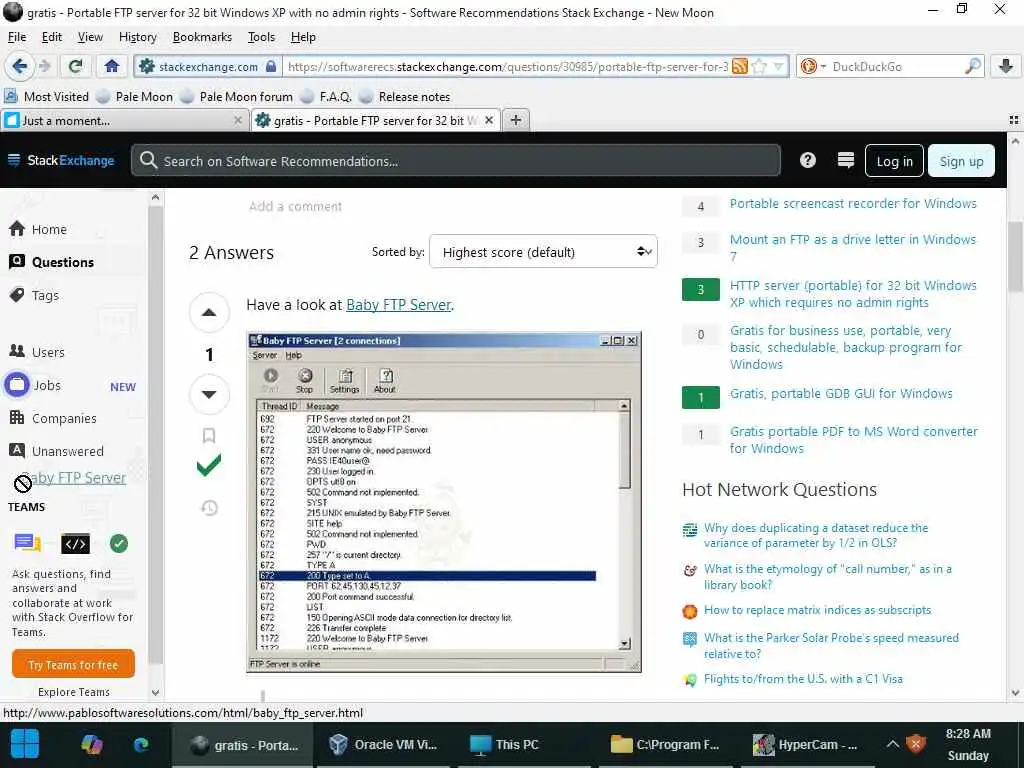Open the RSS feed icon in address bar
Image resolution: width=1024 pixels, height=768 pixels.
click(x=740, y=66)
